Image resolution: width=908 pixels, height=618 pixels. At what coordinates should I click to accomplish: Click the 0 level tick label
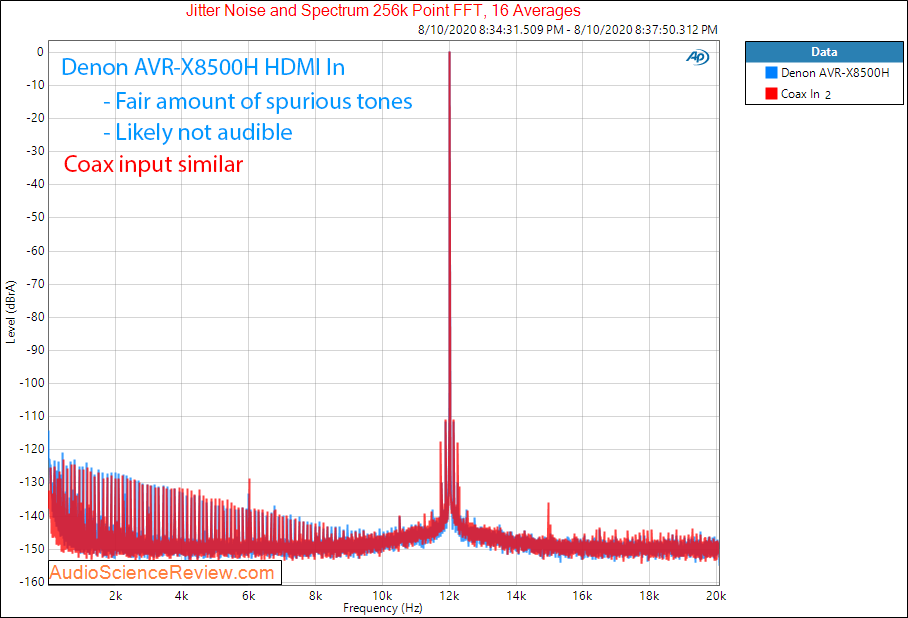pyautogui.click(x=40, y=52)
